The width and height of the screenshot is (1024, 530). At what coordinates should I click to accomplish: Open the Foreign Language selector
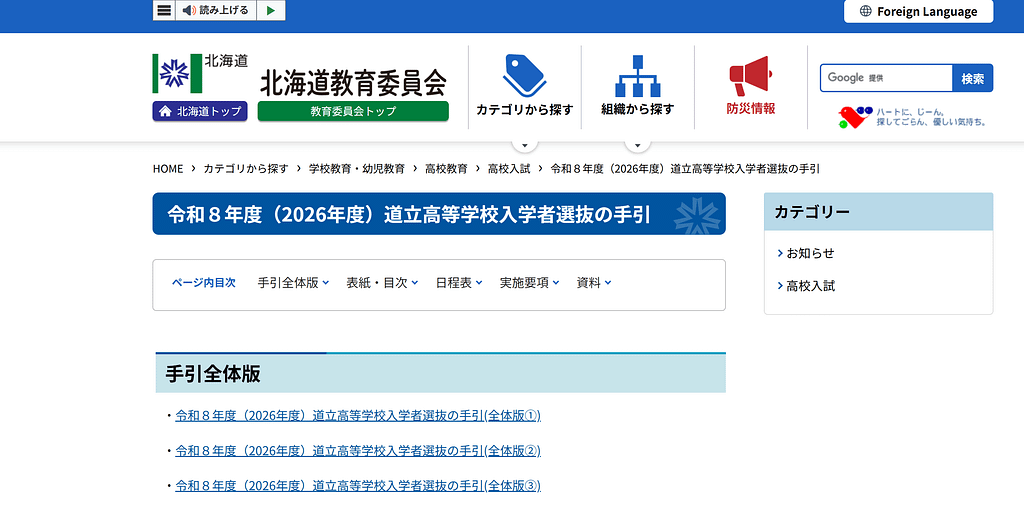click(918, 11)
